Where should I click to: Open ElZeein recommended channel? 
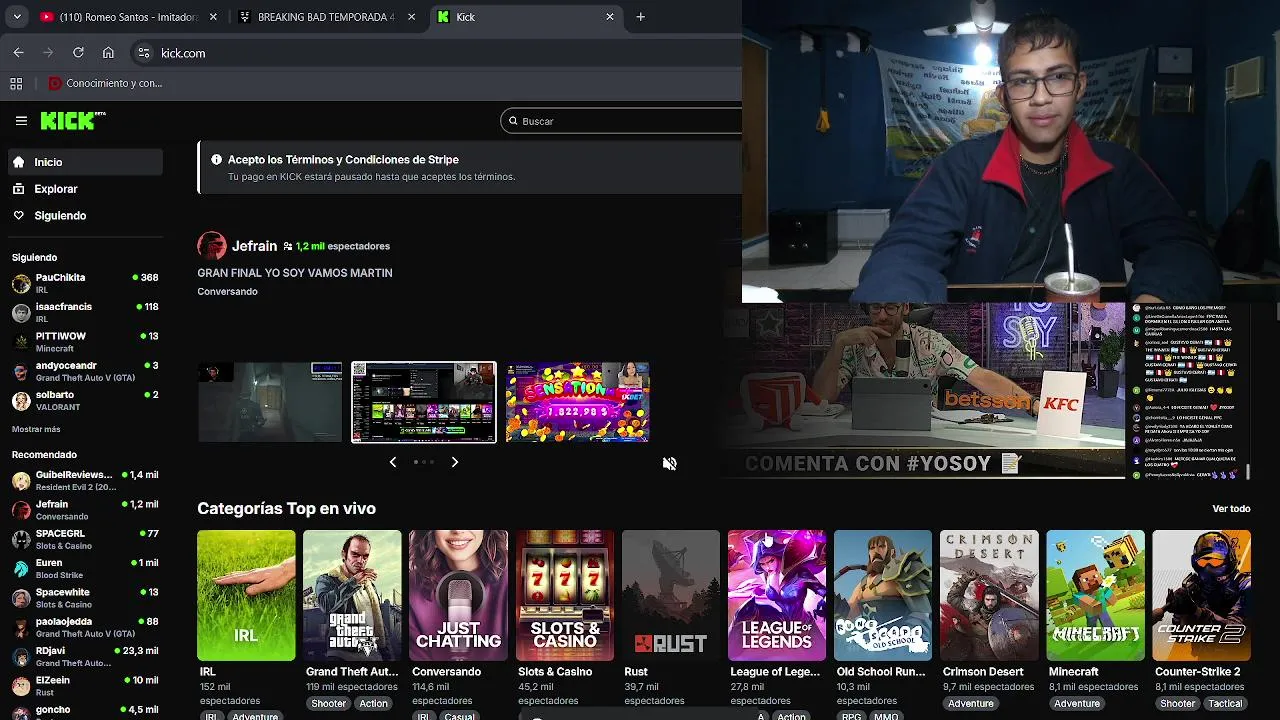click(85, 685)
